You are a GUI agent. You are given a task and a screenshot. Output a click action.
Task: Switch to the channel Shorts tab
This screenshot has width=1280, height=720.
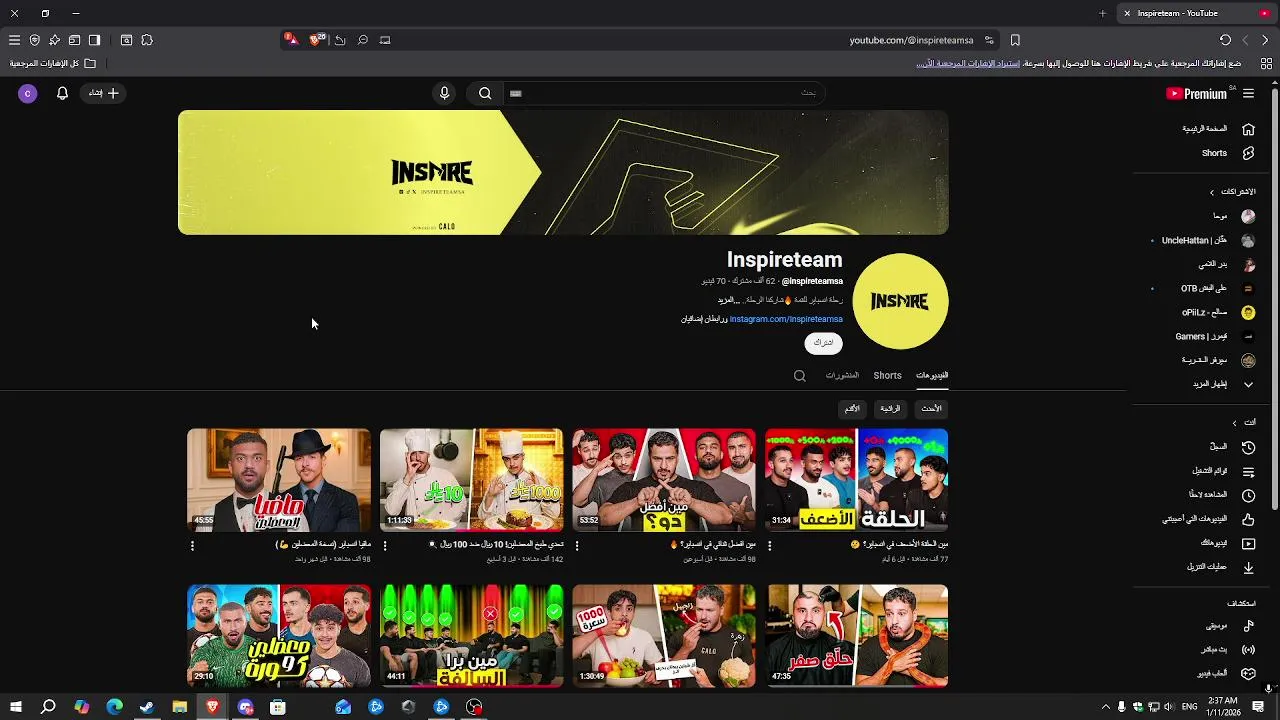click(x=887, y=376)
